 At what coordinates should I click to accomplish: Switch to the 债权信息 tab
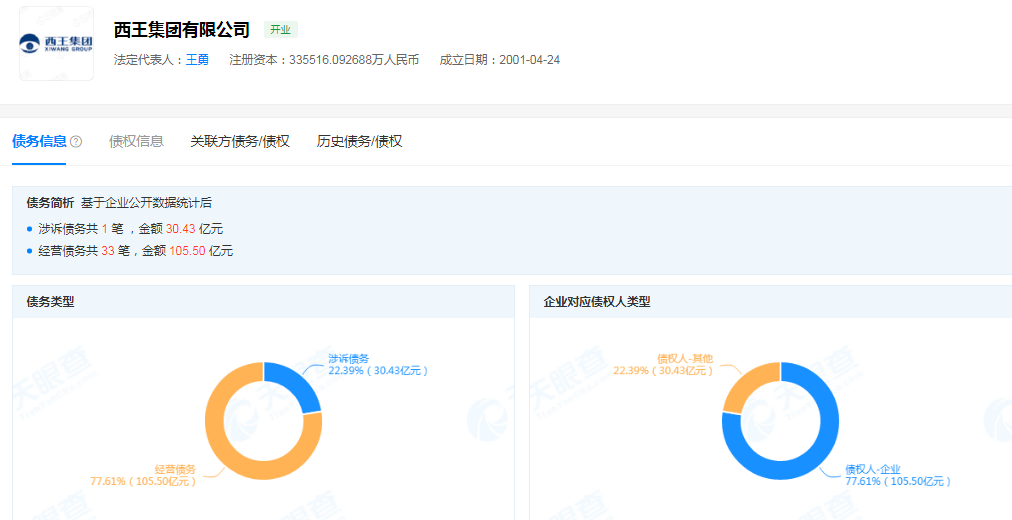(136, 141)
